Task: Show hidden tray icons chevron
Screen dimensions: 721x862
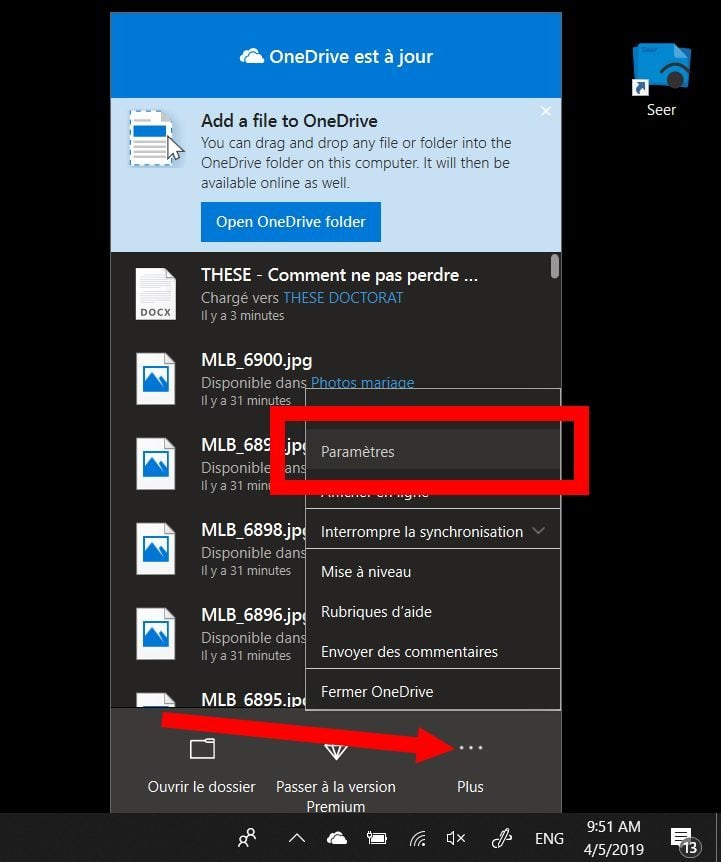Action: [297, 838]
